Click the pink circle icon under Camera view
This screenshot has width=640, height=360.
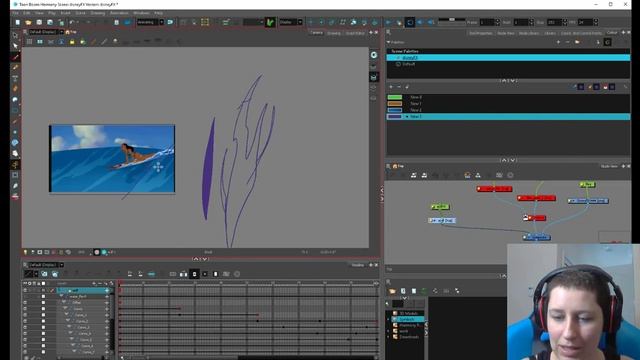[97, 252]
